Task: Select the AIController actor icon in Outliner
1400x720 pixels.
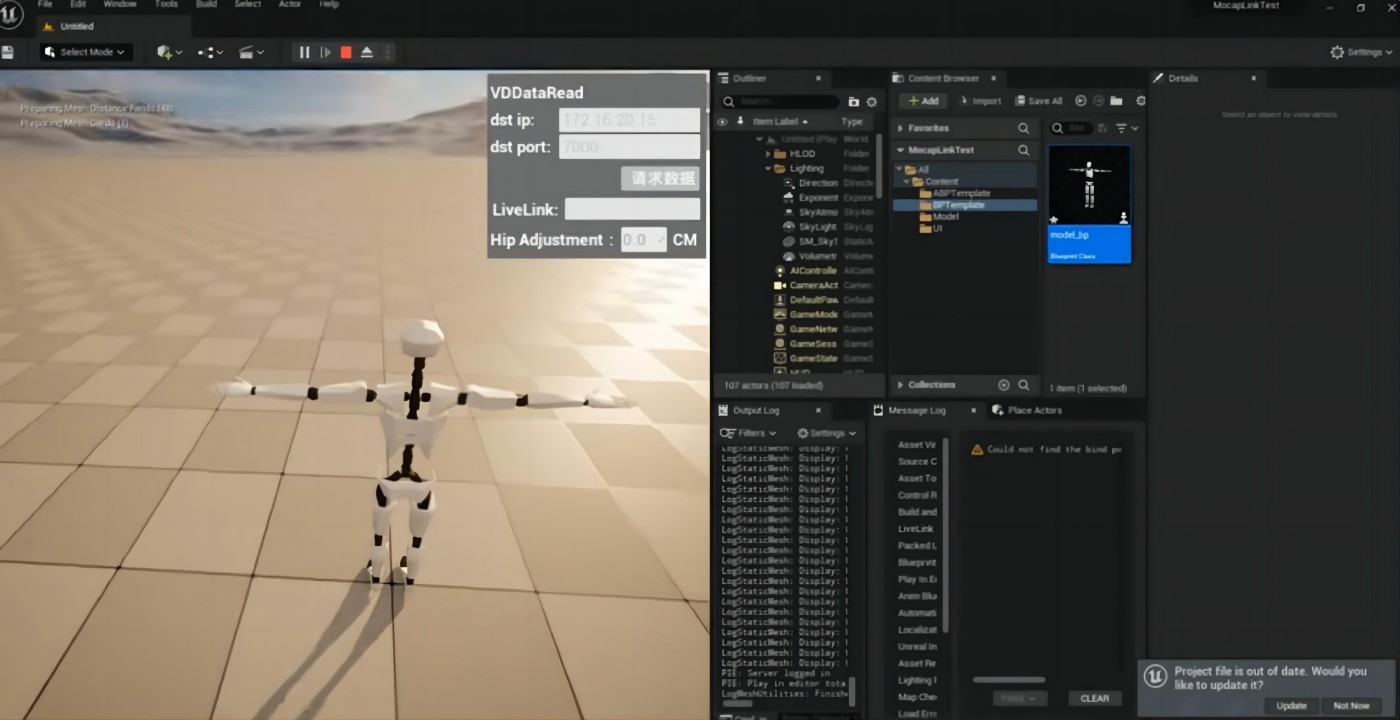Action: coord(781,270)
